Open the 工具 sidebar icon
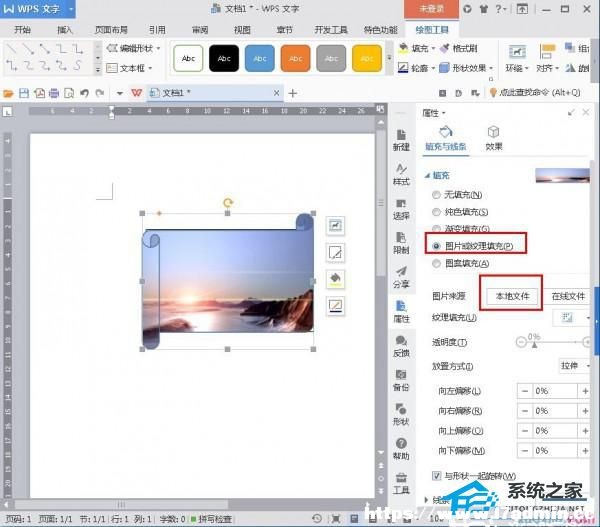The image size is (600, 527). [x=401, y=483]
